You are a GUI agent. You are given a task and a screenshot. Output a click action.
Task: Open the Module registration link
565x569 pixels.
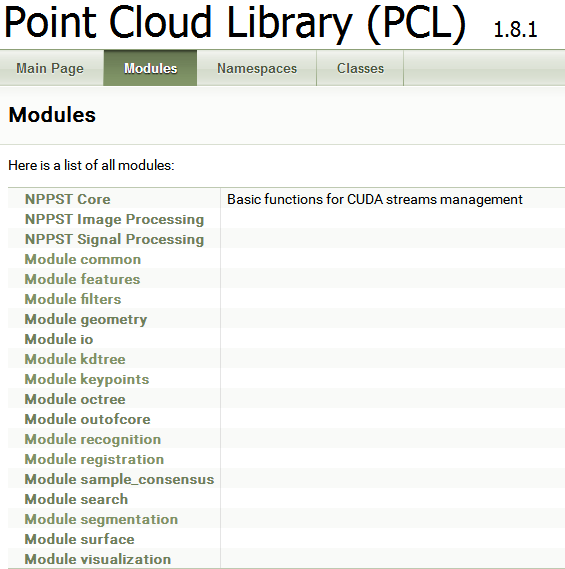[94, 460]
